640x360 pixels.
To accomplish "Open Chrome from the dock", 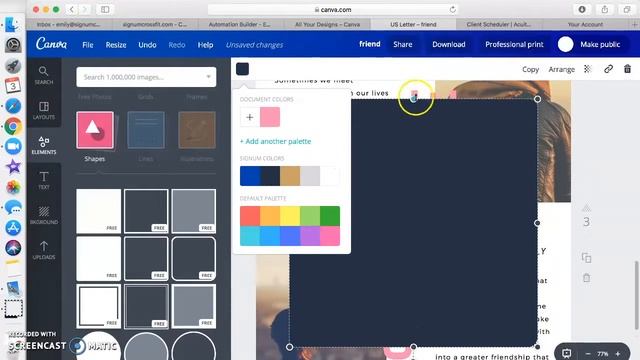I will pos(13,126).
